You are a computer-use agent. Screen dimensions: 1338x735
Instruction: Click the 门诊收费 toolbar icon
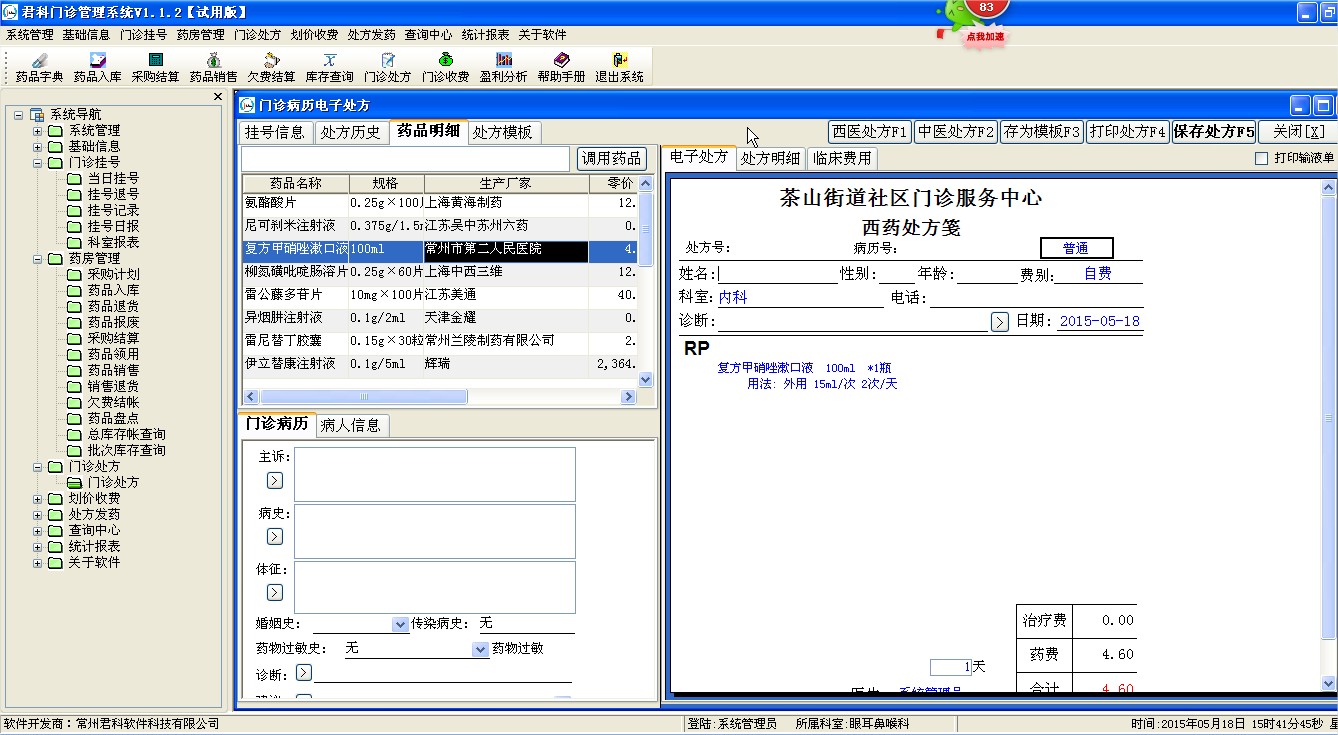(445, 68)
